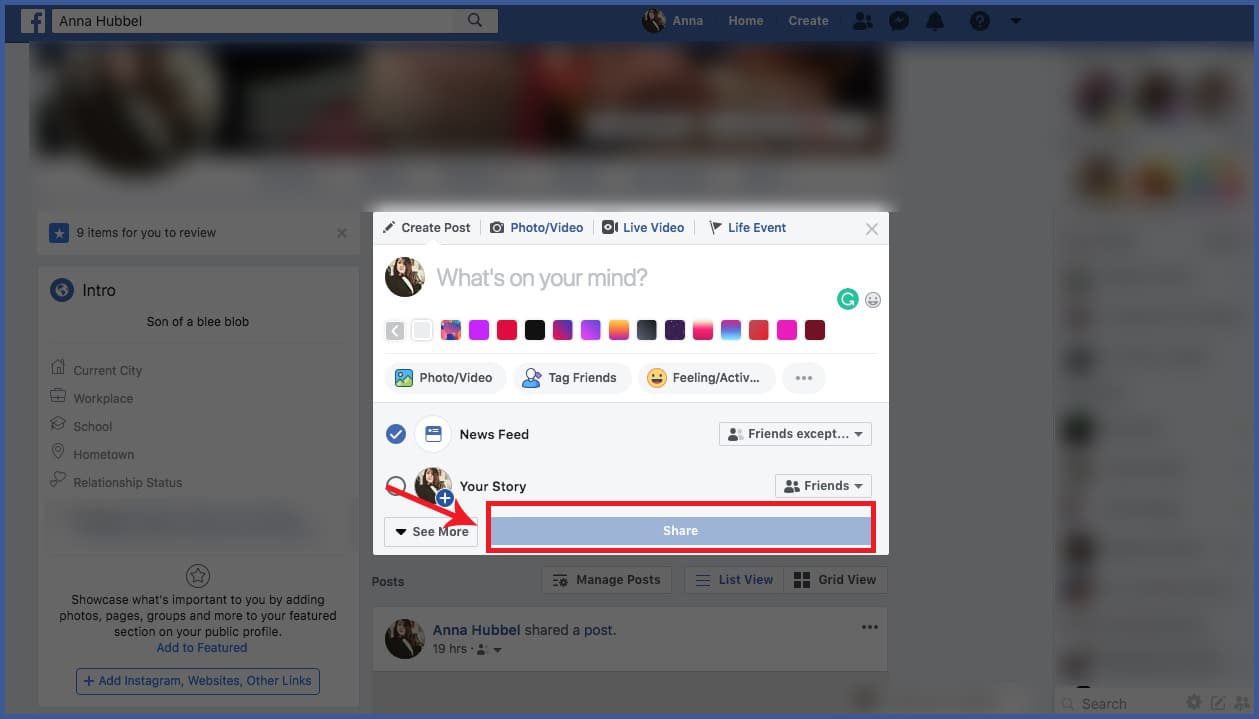Click the create group chat icon

coord(1242,703)
